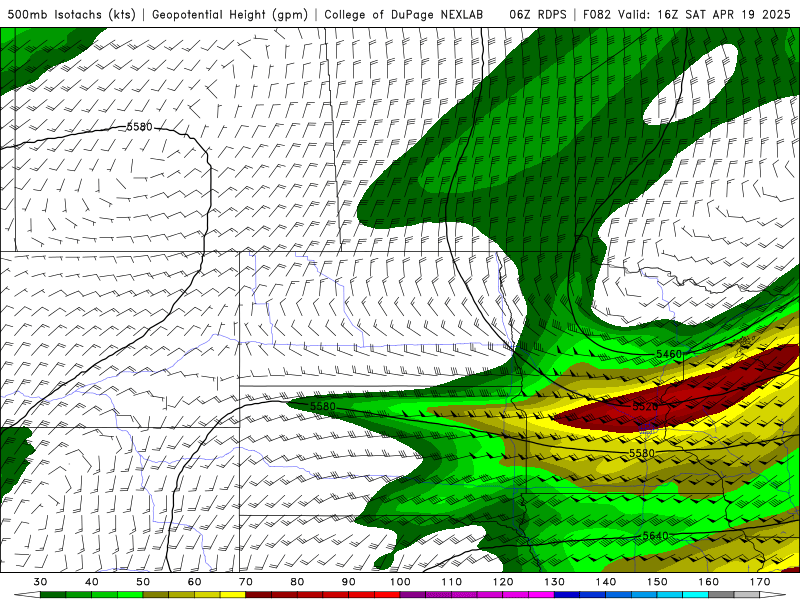The height and width of the screenshot is (600, 800).
Task: Click the 5520 height contour label
Action: 645,406
